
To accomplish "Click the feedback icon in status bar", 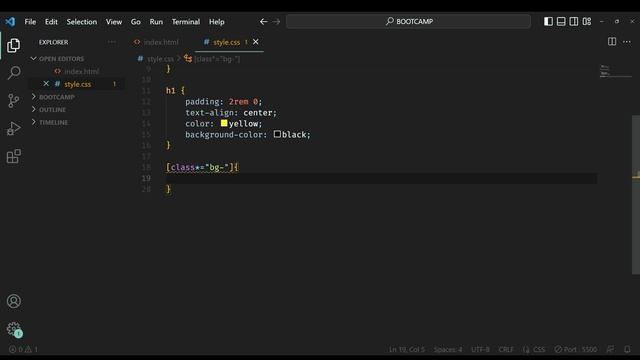I will click(611, 349).
